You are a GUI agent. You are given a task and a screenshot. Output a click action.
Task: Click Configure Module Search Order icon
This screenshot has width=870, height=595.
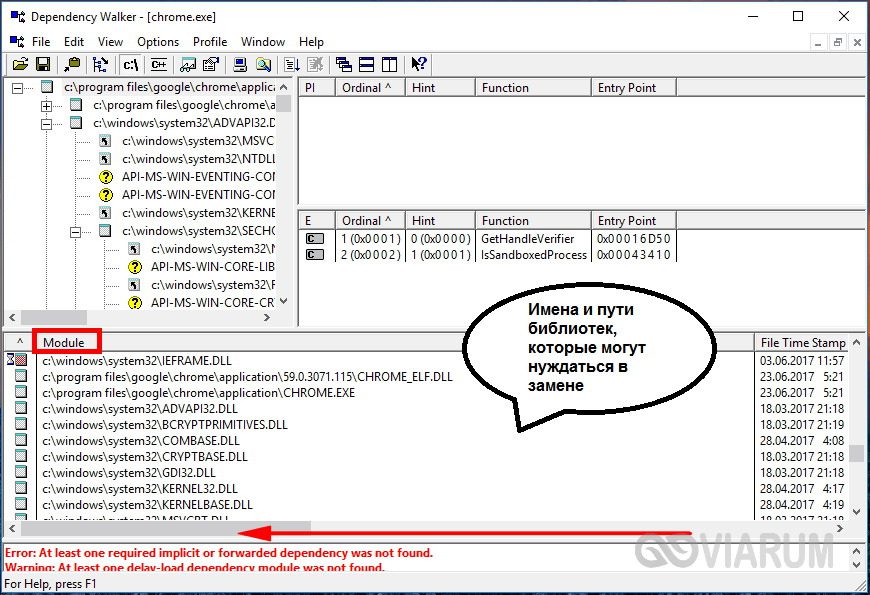click(263, 64)
